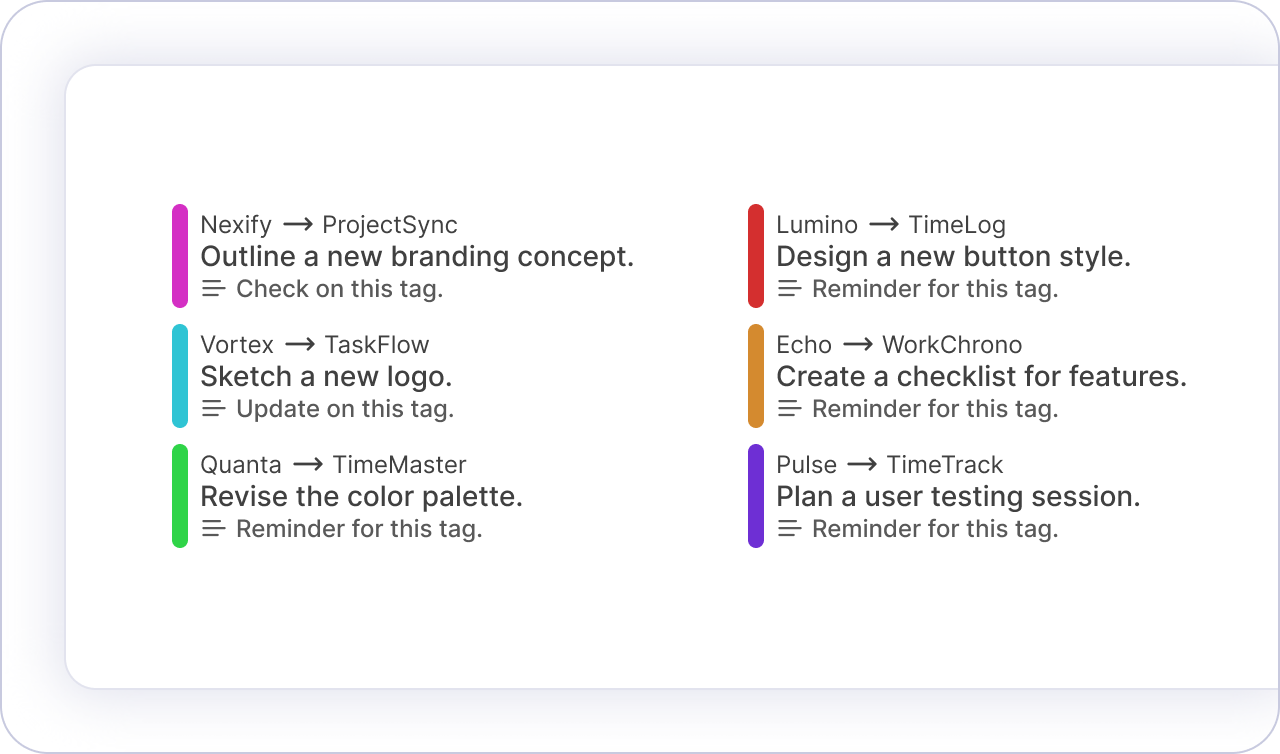Click the notes icon under "Design a new button style."
Screen dimensions: 1280x754
[x=789, y=289]
